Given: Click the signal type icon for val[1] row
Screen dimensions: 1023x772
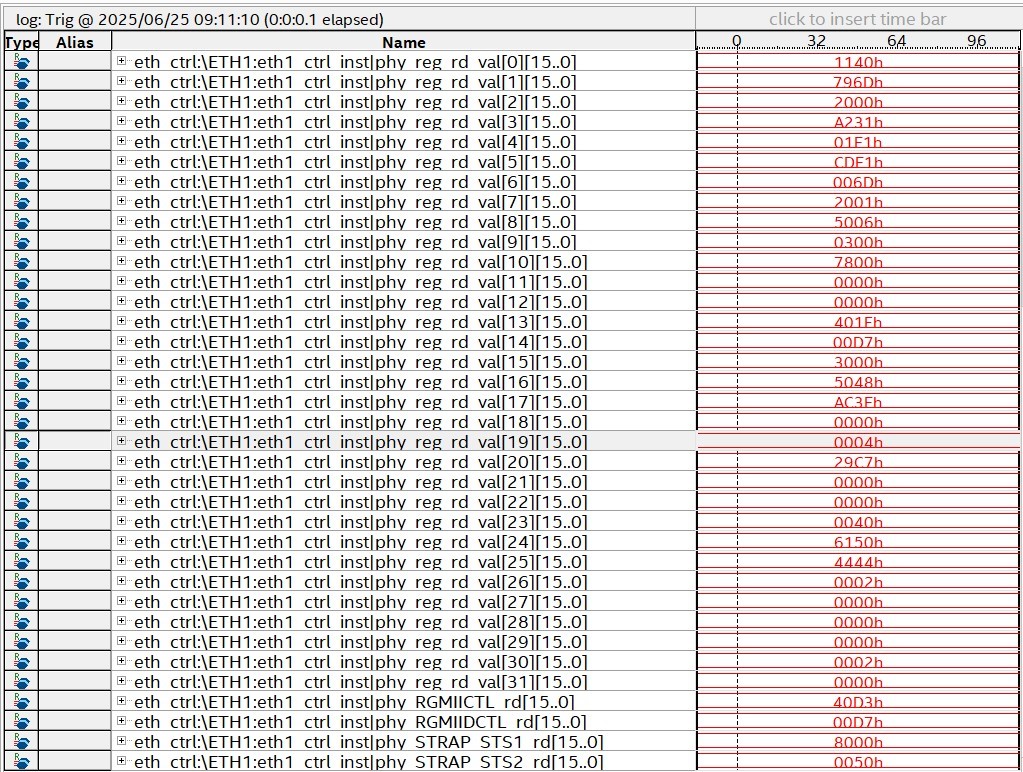Looking at the screenshot, I should (x=21, y=82).
